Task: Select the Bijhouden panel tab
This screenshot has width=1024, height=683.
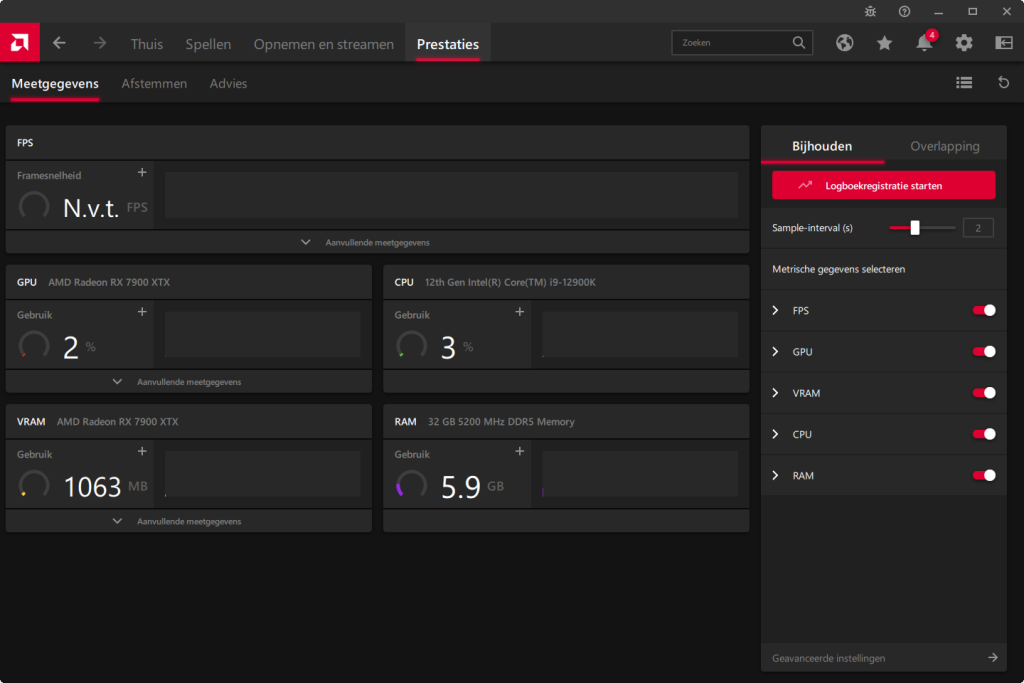Action: tap(822, 146)
